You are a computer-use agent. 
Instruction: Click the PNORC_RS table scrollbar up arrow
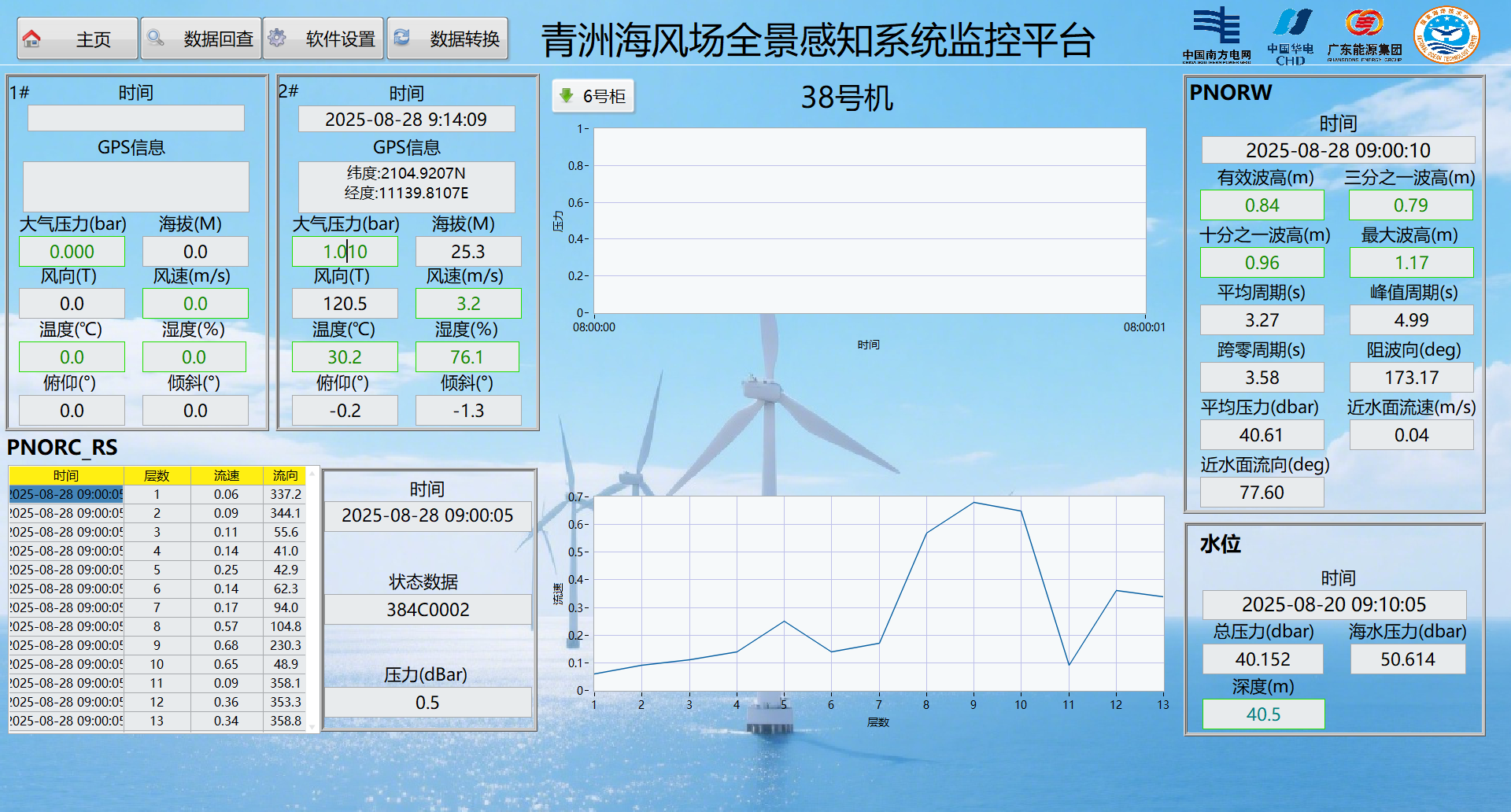pos(312,473)
